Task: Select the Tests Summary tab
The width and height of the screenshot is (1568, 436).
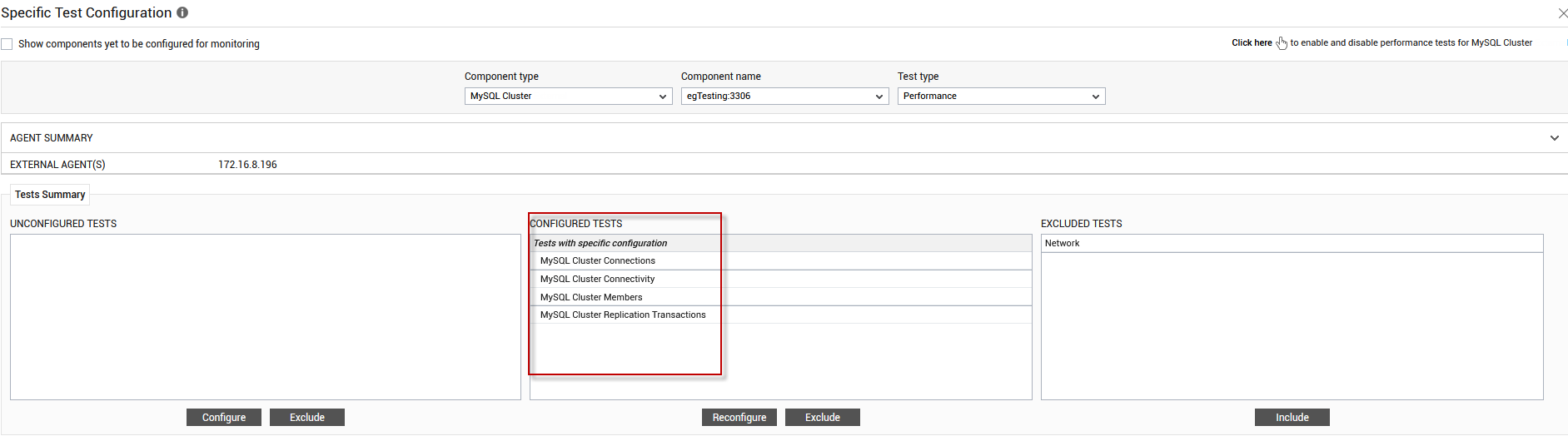Action: coord(50,195)
